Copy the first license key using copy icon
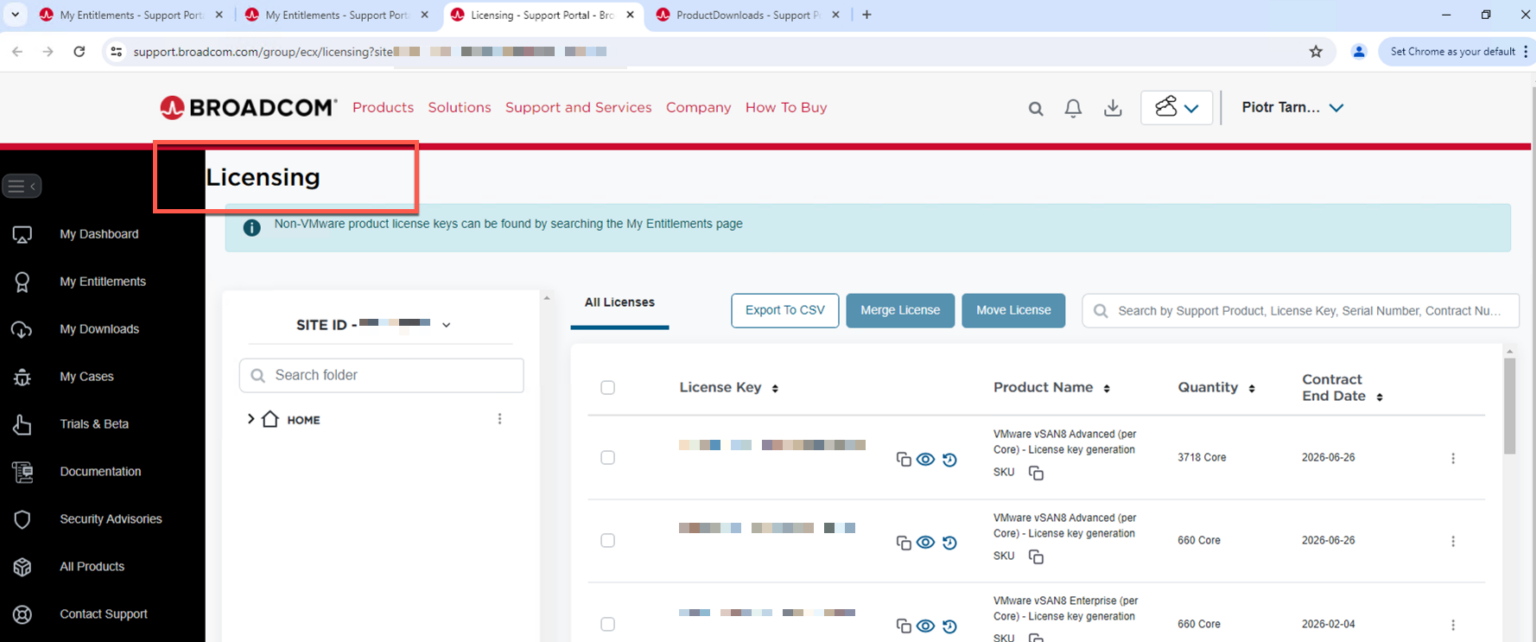This screenshot has width=1536, height=642. [903, 459]
